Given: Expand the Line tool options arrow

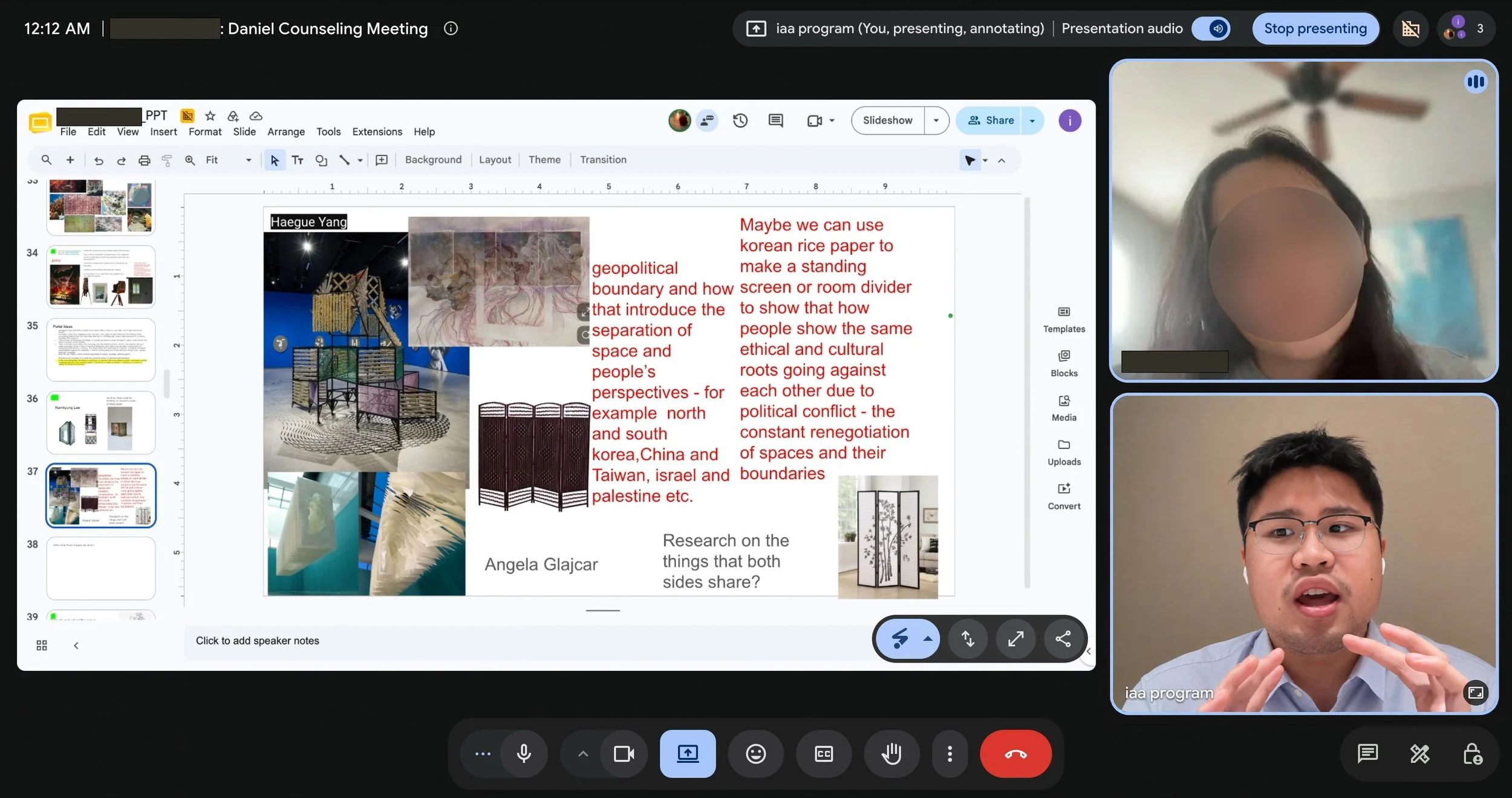Looking at the screenshot, I should [360, 160].
